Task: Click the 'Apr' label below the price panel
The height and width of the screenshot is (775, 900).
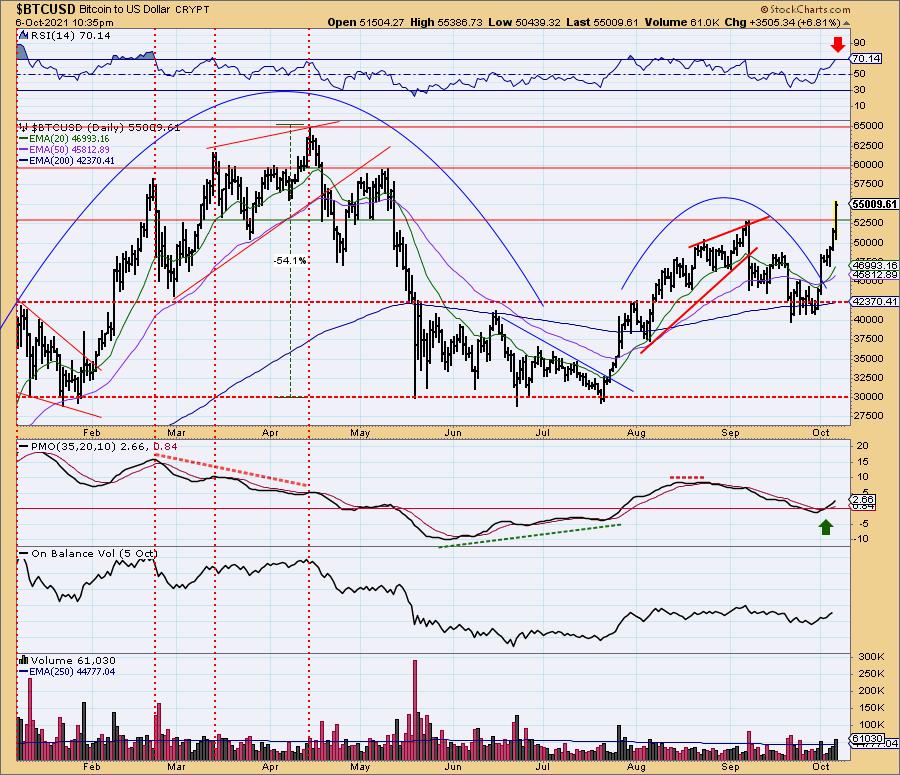Action: tap(270, 432)
